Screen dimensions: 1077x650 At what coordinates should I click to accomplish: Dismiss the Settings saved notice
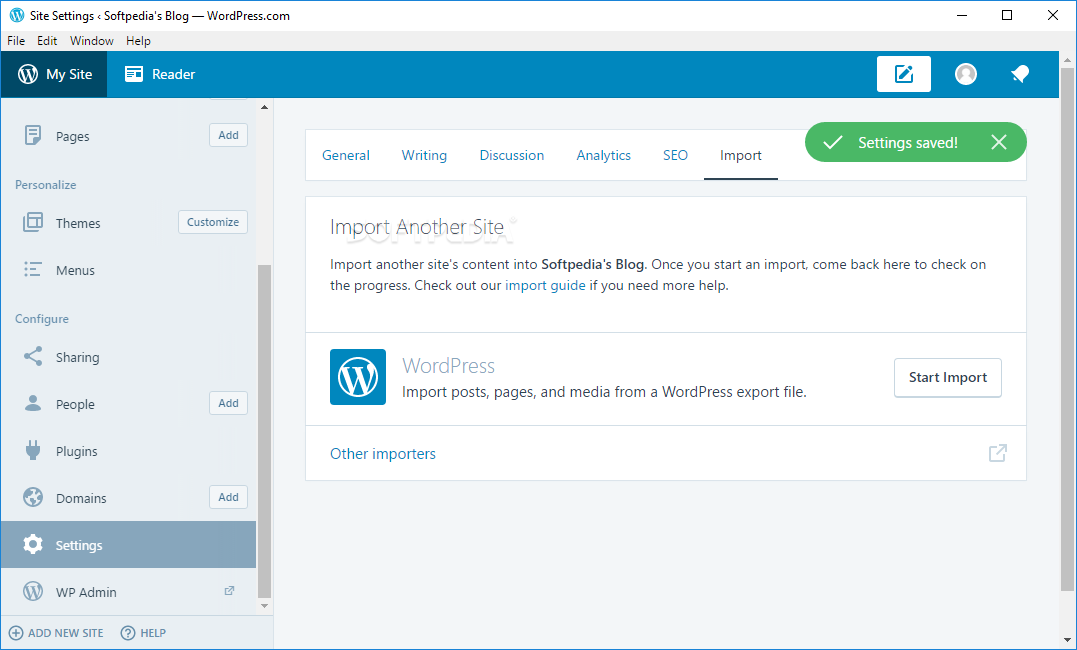click(999, 142)
